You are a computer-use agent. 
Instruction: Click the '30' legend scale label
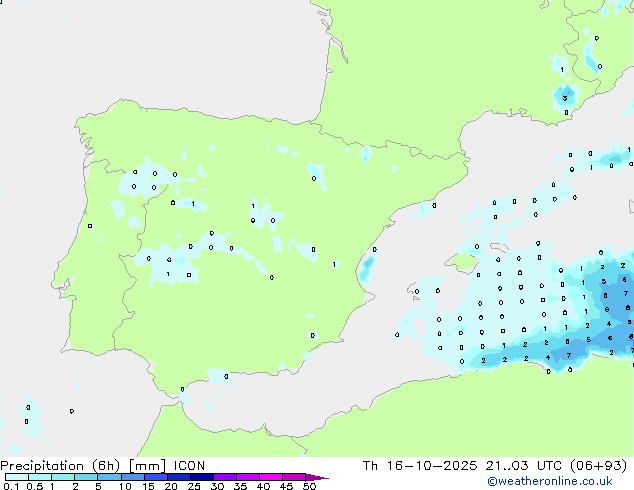(217, 486)
